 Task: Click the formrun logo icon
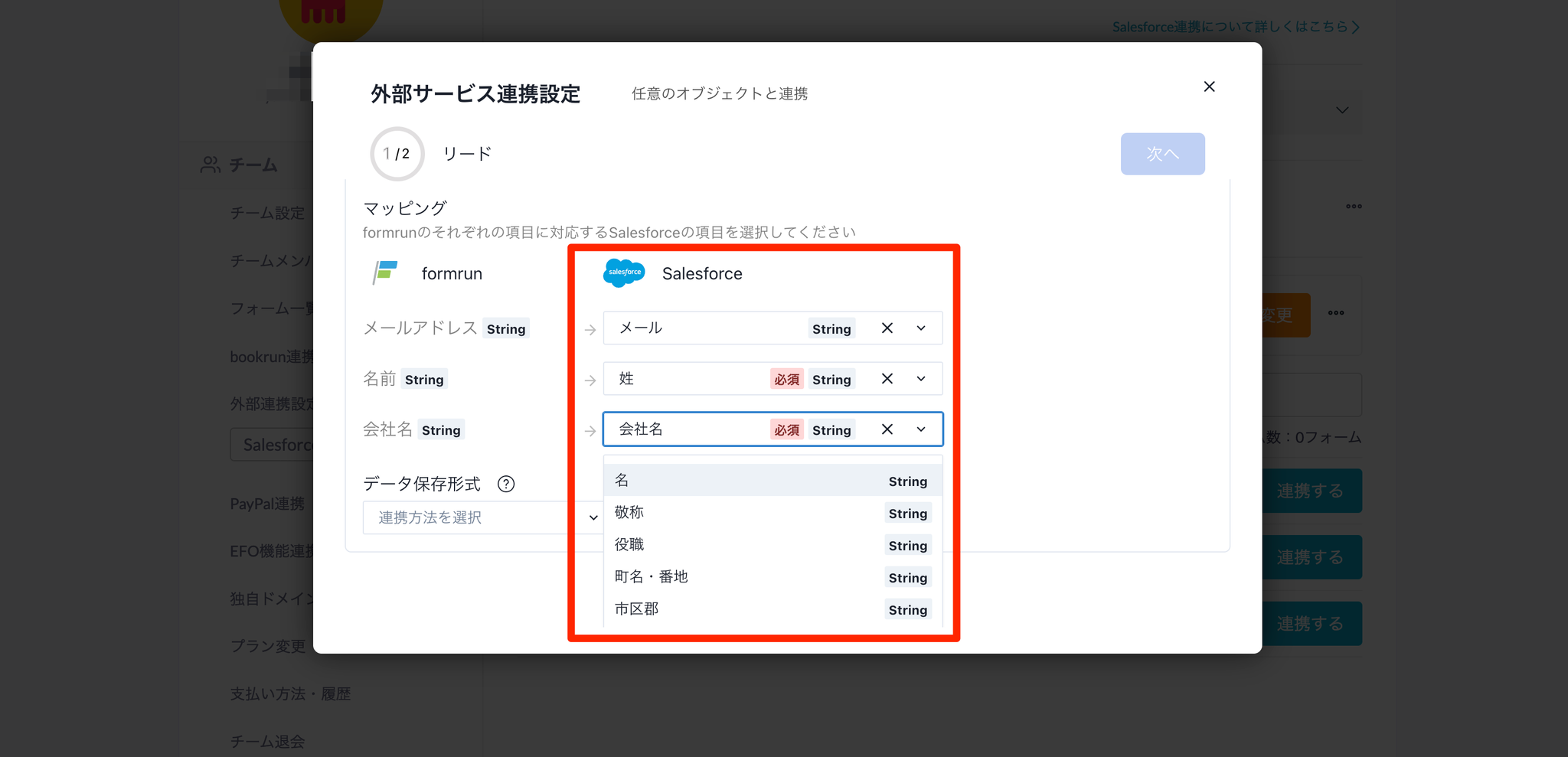(x=385, y=272)
